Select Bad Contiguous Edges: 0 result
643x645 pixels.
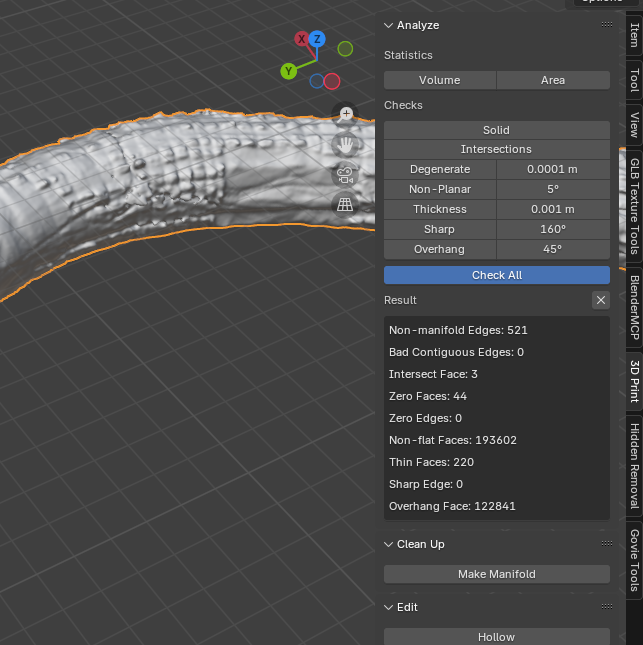pyautogui.click(x=457, y=353)
